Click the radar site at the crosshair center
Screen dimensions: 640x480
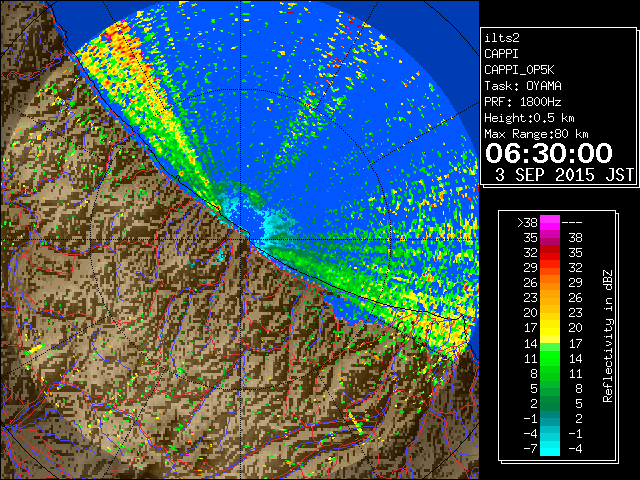point(241,239)
